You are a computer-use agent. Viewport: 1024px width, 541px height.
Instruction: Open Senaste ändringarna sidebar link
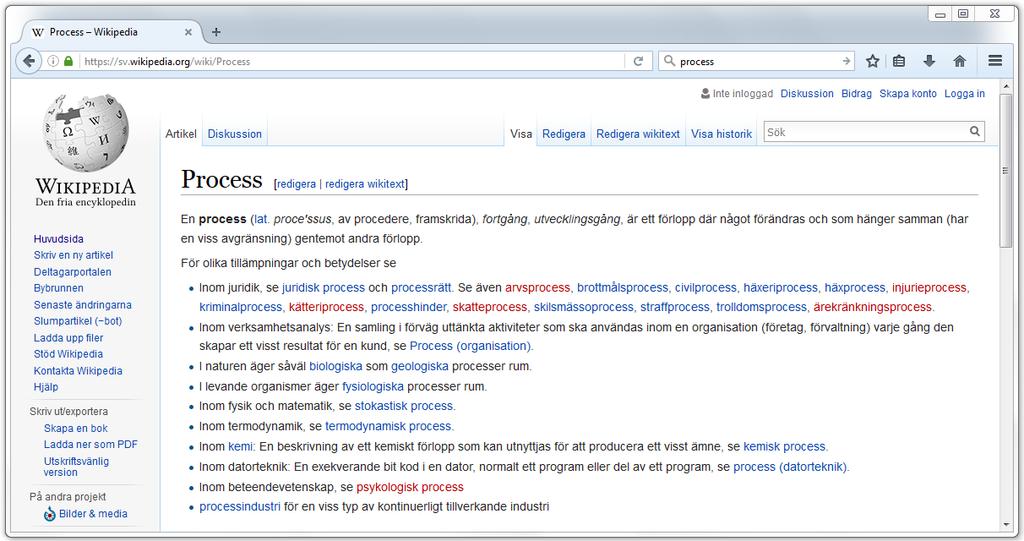coord(82,305)
